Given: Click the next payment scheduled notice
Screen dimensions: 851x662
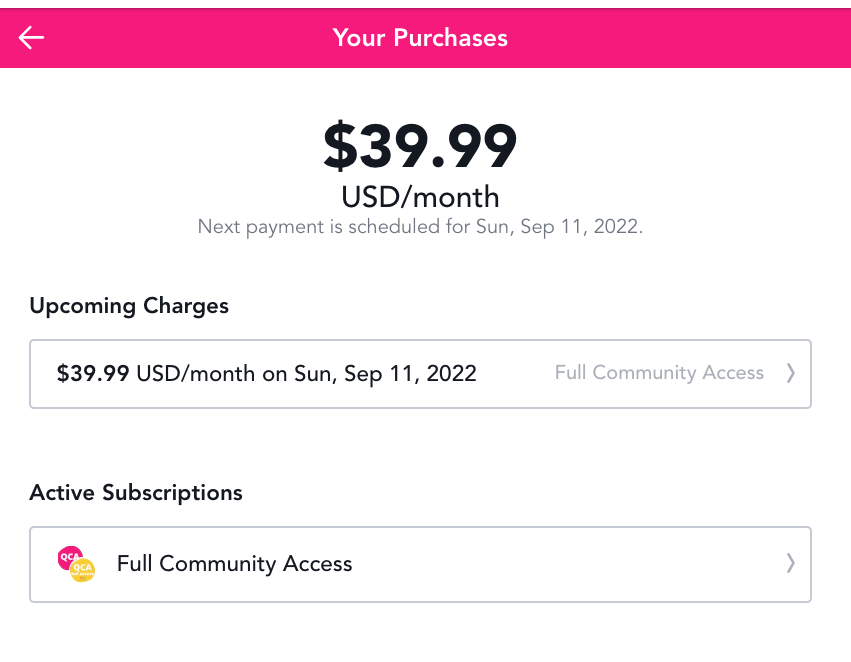Looking at the screenshot, I should pyautogui.click(x=420, y=227).
